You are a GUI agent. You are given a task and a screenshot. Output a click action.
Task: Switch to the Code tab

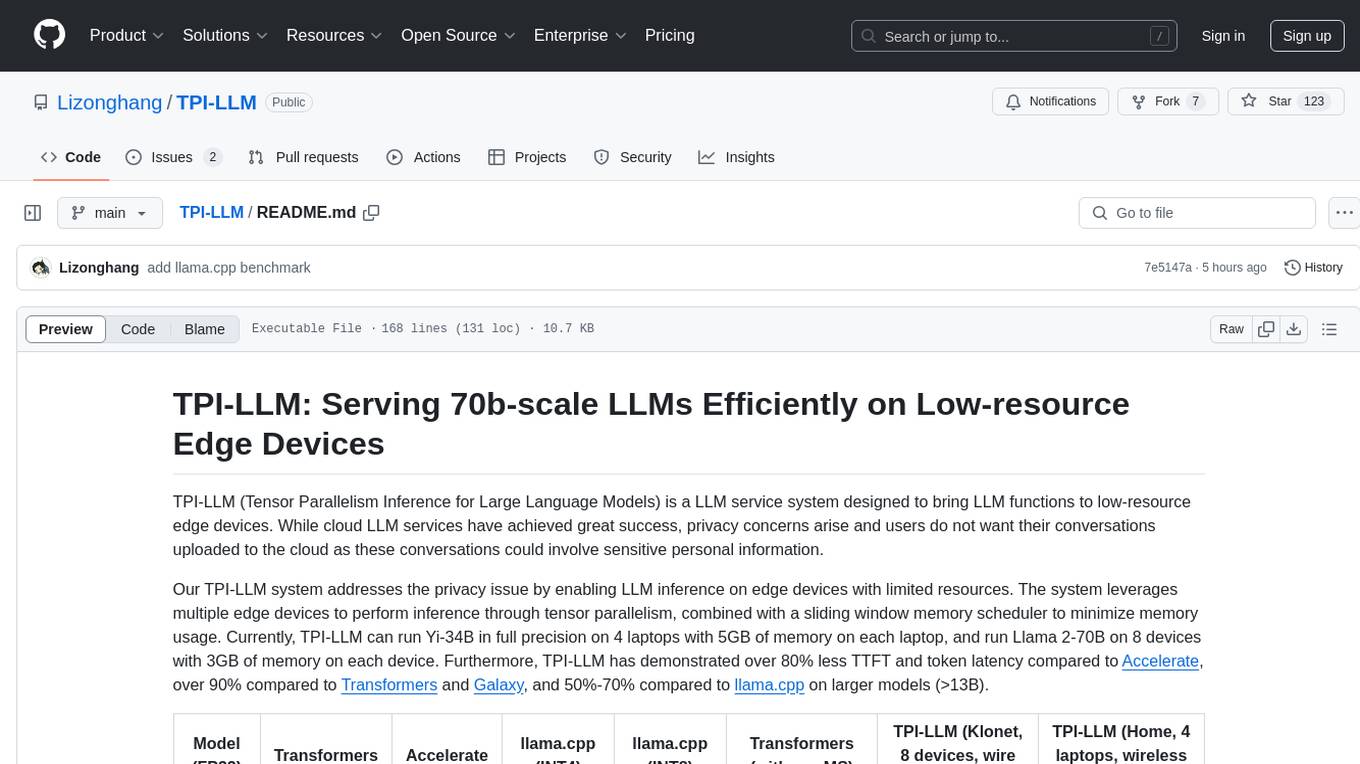click(71, 157)
